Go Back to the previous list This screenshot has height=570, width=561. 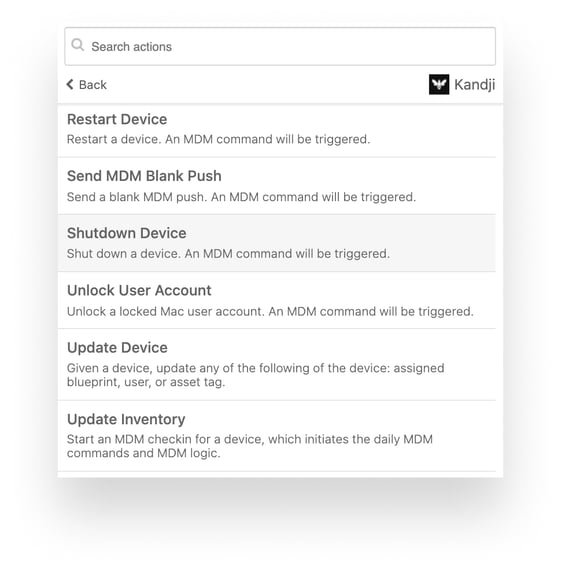coord(87,85)
